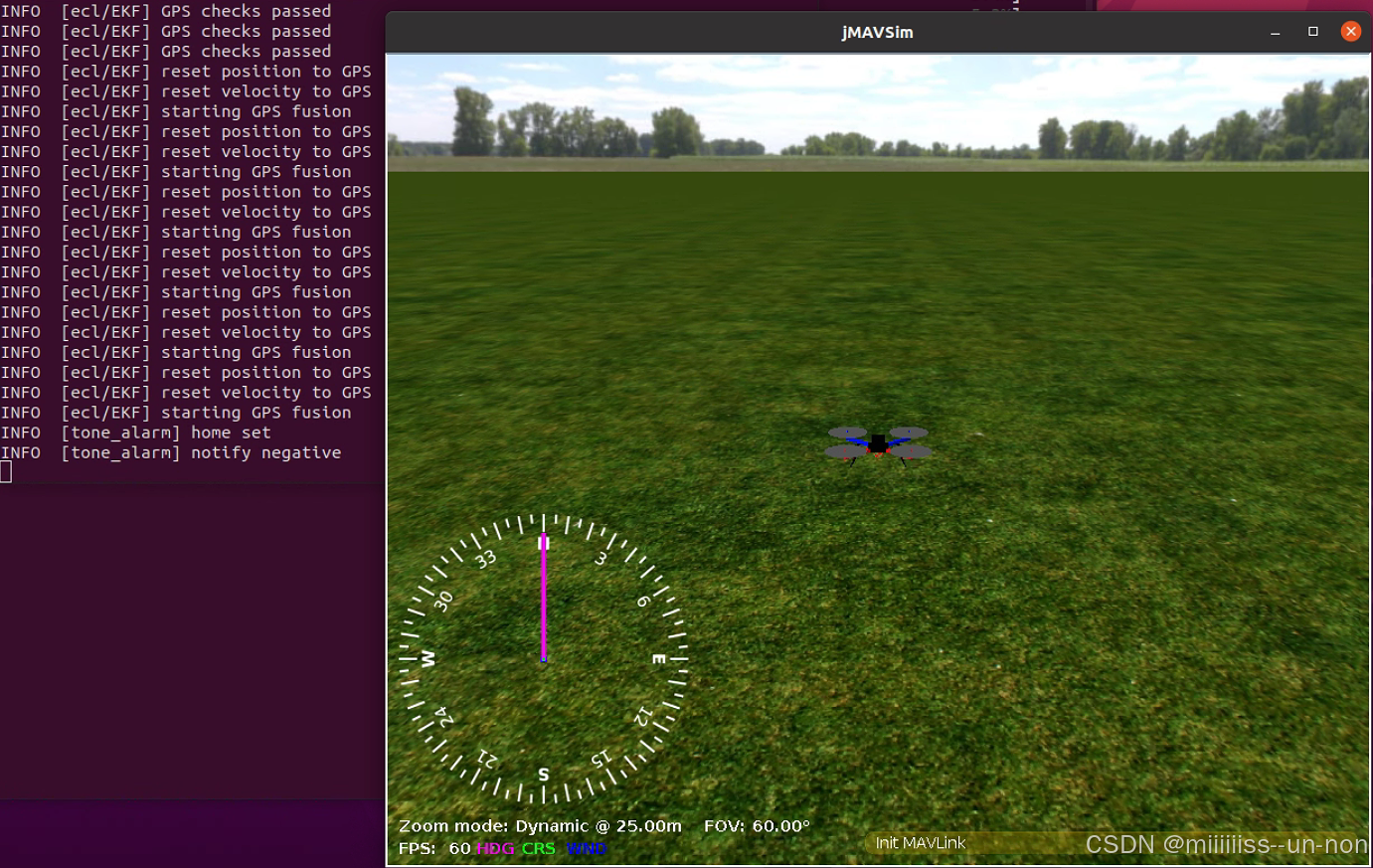Screen dimensions: 1373x868
Task: Minimize the jMAVSim window
Action: click(1275, 33)
